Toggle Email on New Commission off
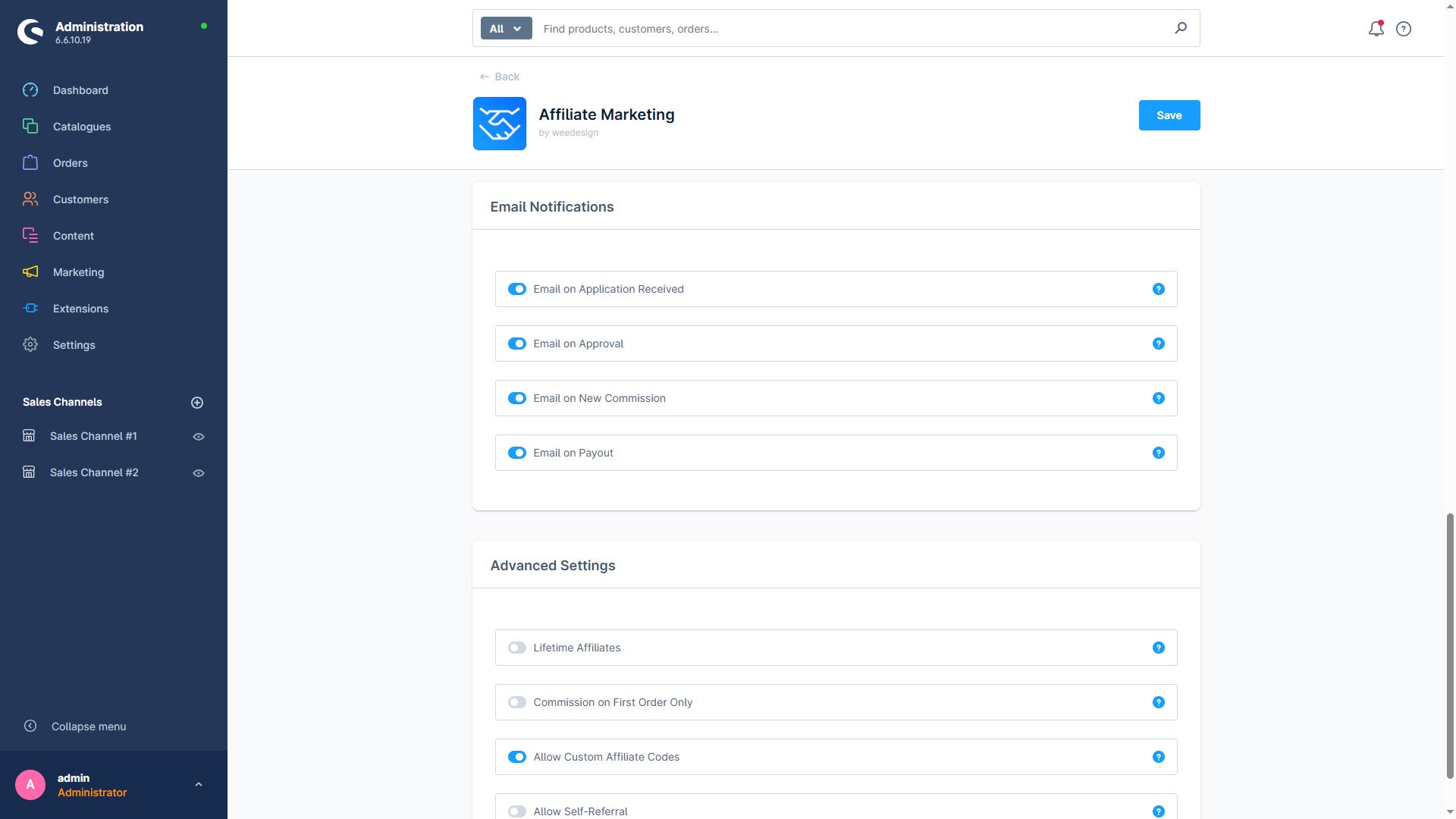 pyautogui.click(x=517, y=398)
